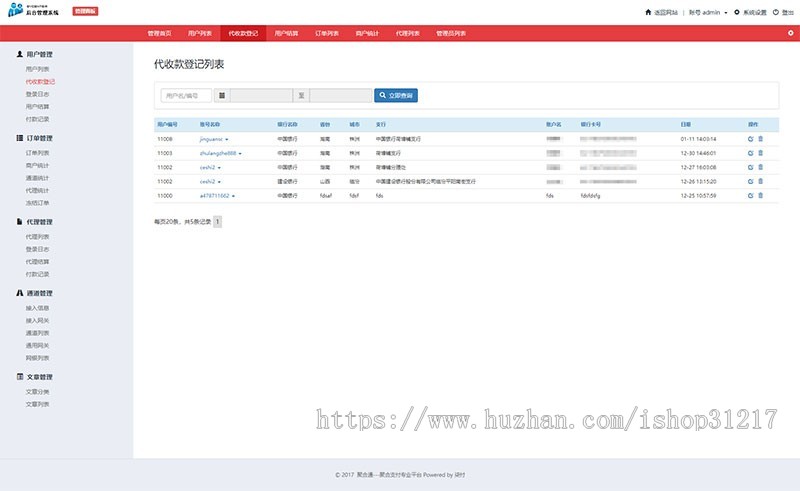Click the gear icon on the red navigation bar
800x491 pixels.
click(790, 33)
